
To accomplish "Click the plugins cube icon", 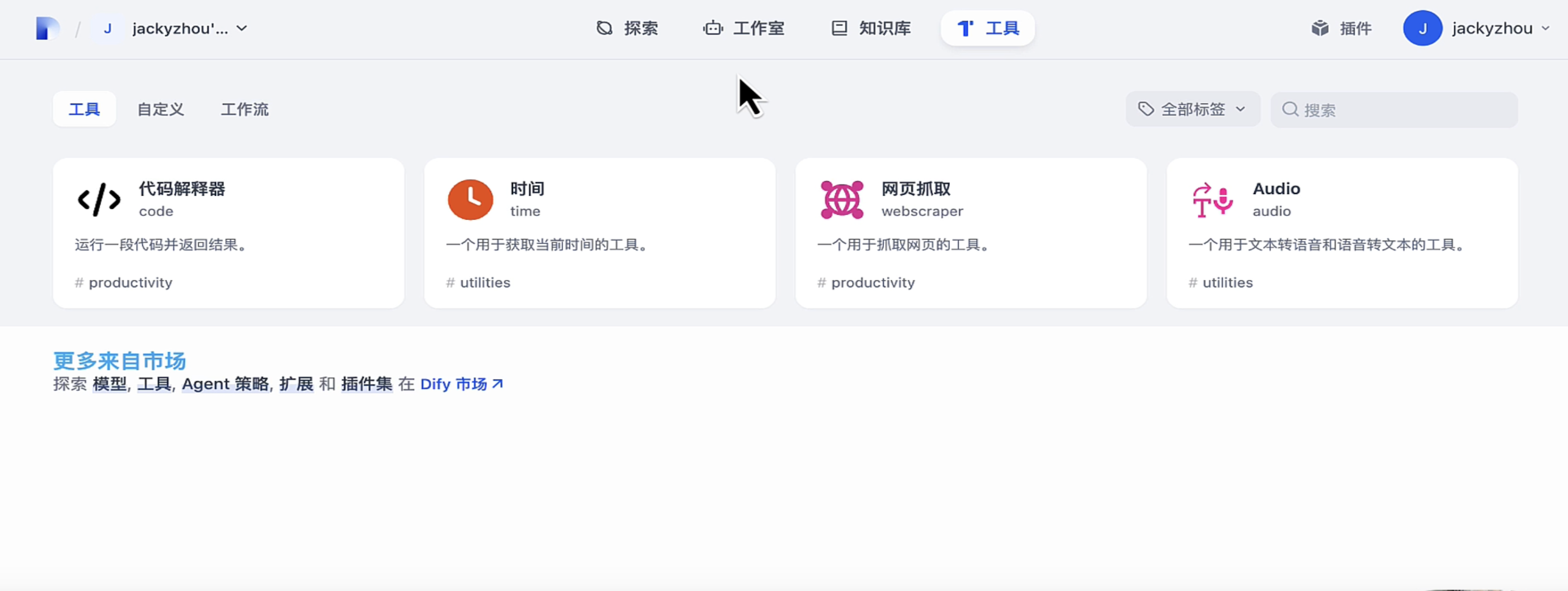I will (1320, 29).
